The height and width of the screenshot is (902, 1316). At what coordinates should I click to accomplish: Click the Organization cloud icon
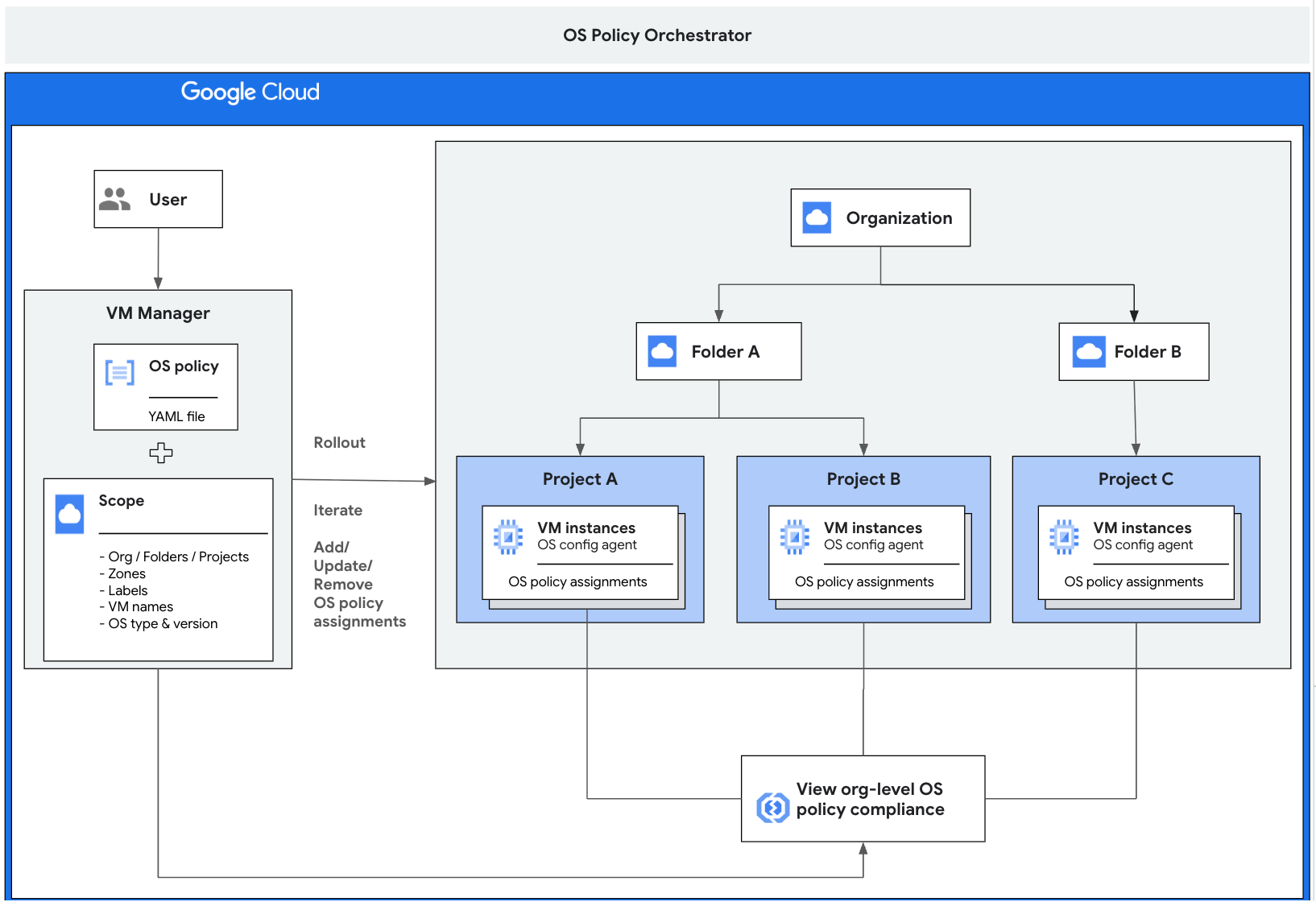[x=815, y=217]
